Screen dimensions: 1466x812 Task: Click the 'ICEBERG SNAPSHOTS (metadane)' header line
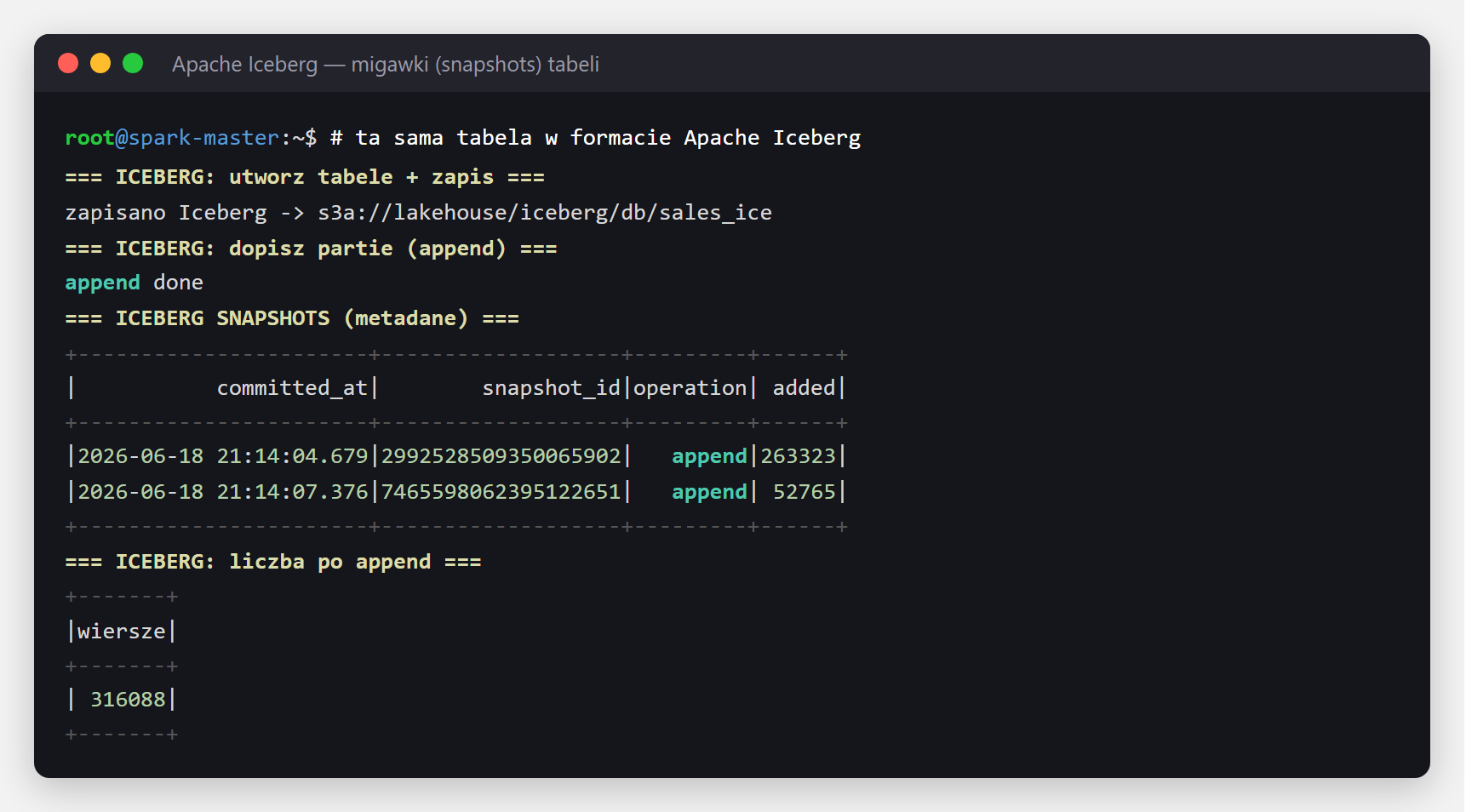click(292, 318)
